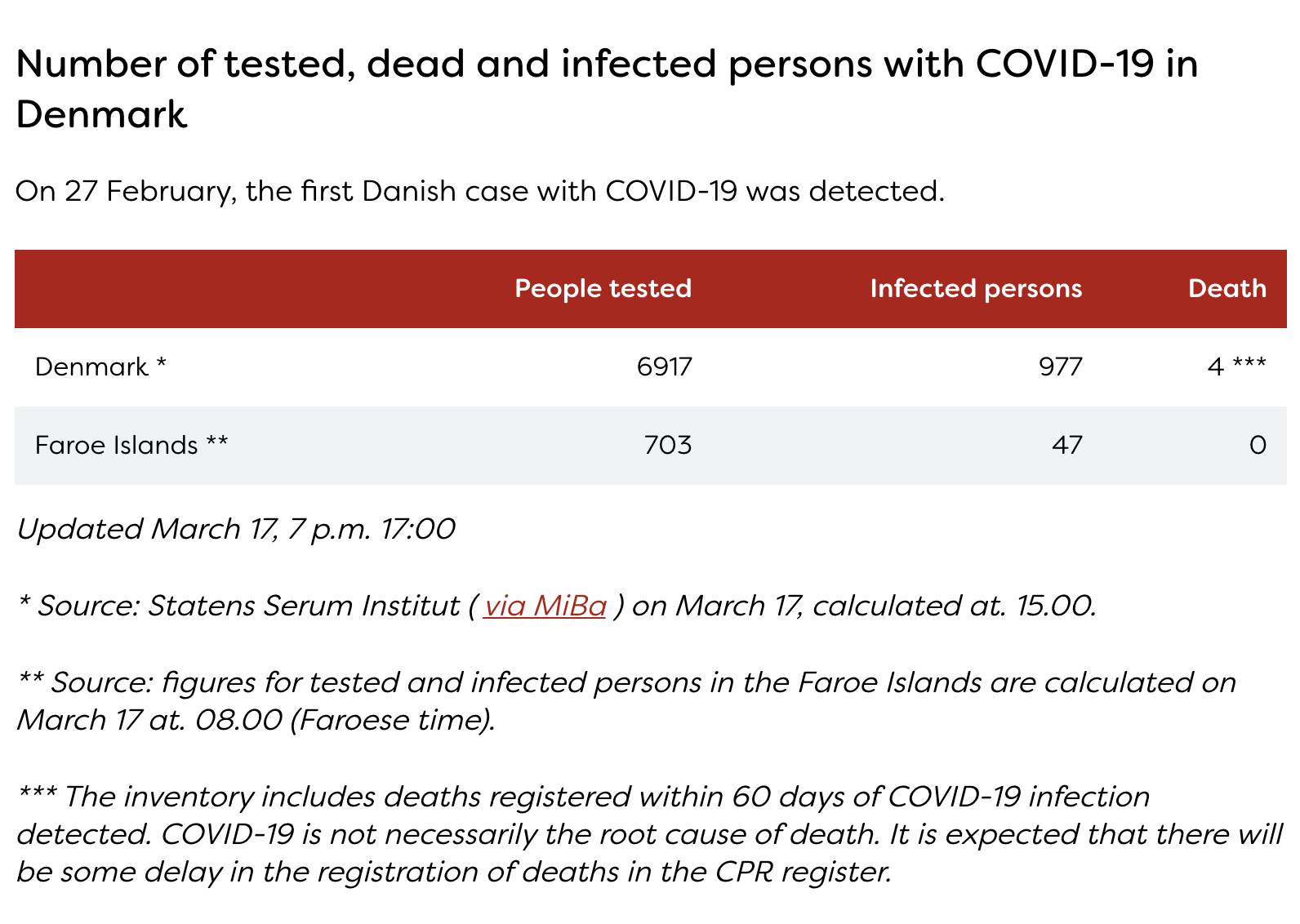This screenshot has height=924, width=1300.
Task: Select the Denmark row label
Action: (100, 366)
